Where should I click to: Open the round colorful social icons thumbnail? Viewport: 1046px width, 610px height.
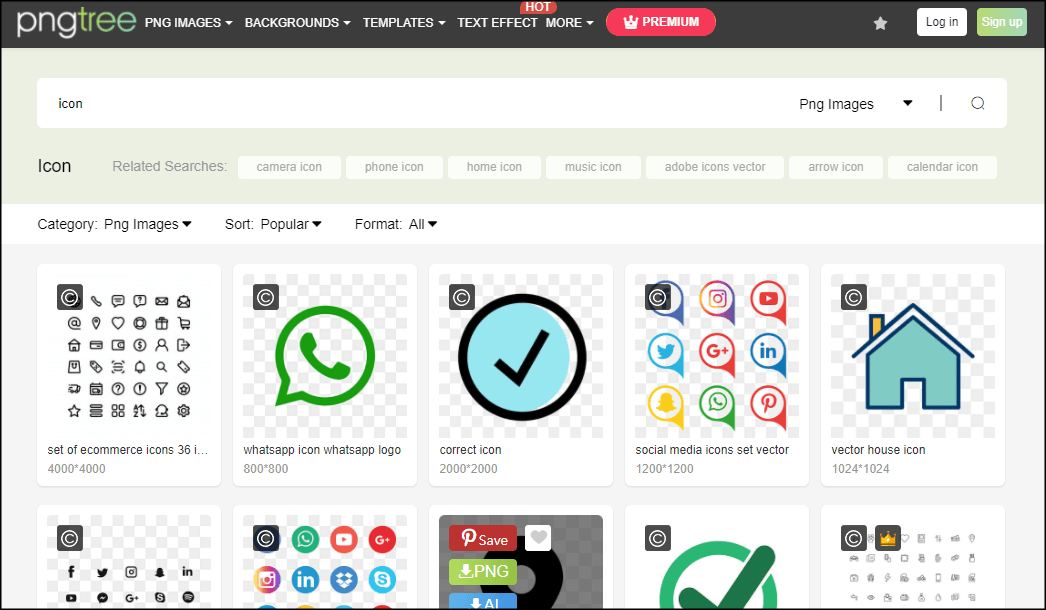click(x=325, y=562)
